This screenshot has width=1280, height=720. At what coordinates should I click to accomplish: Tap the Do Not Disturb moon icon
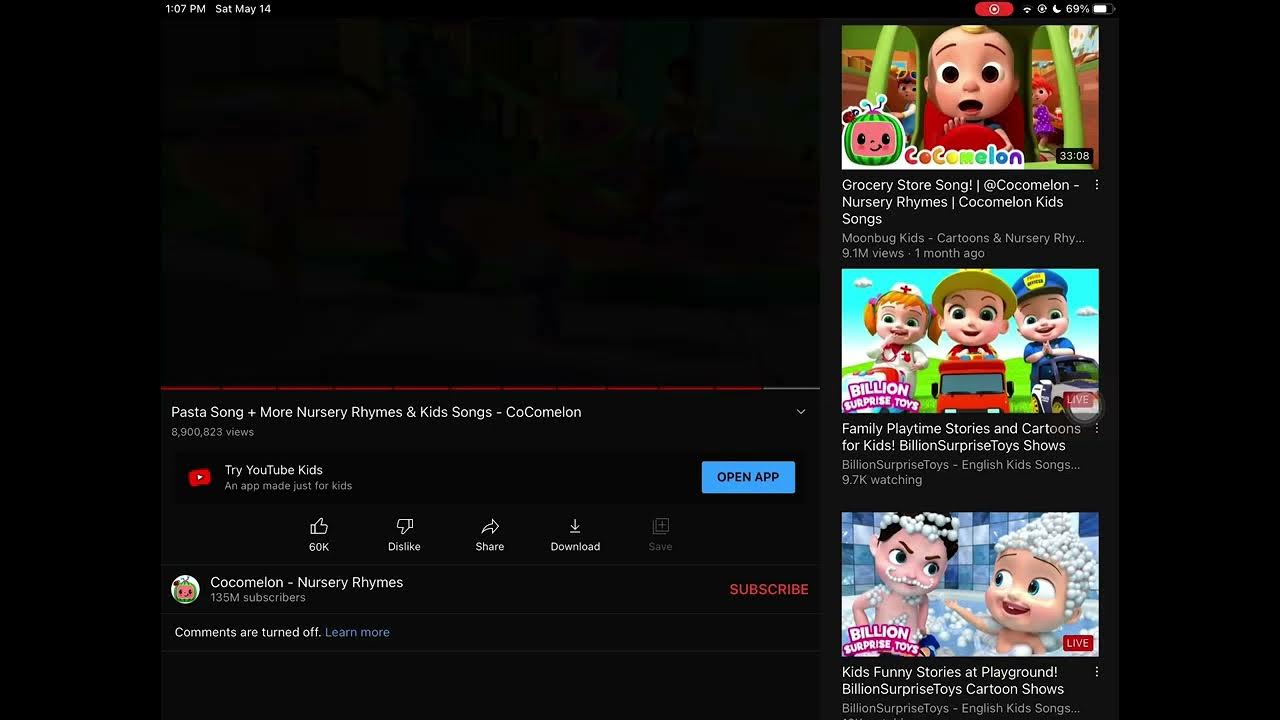(1056, 9)
